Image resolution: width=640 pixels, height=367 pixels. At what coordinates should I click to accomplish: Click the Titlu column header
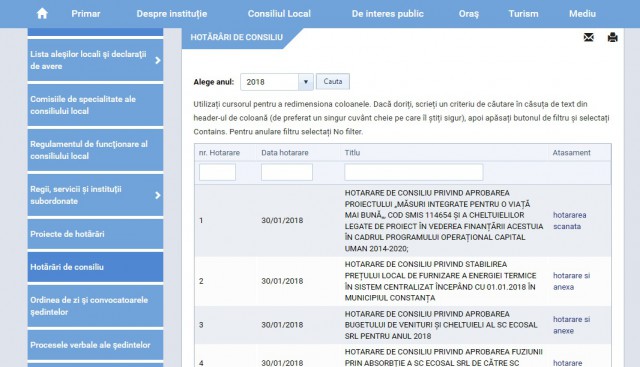[352, 153]
